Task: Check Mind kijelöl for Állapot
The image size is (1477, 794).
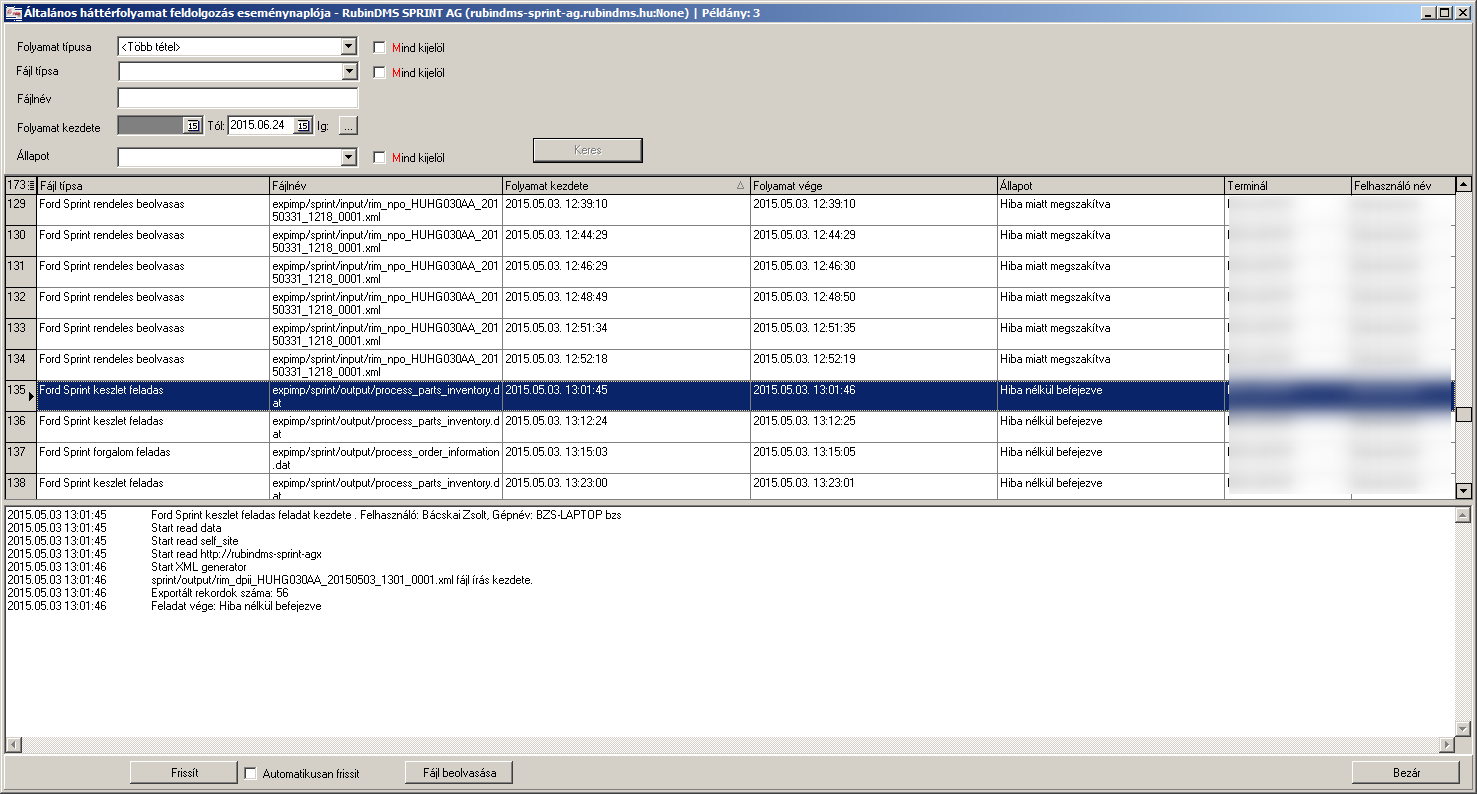Action: [x=379, y=157]
